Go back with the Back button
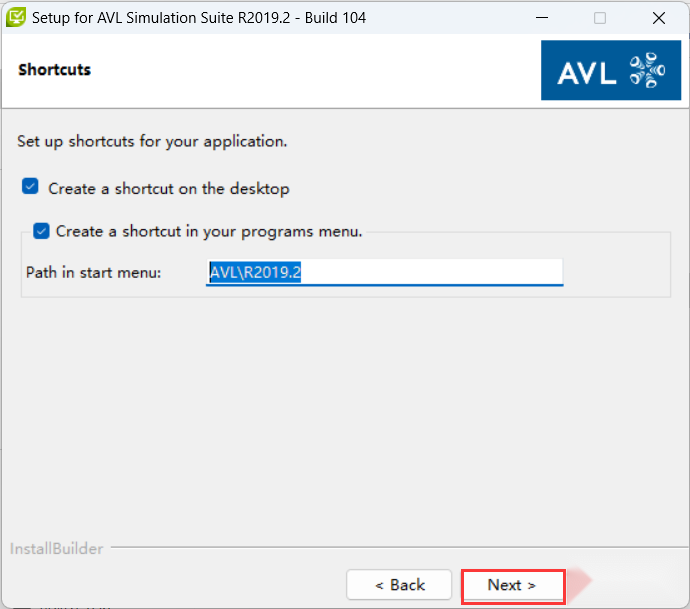This screenshot has height=609, width=690. (399, 585)
